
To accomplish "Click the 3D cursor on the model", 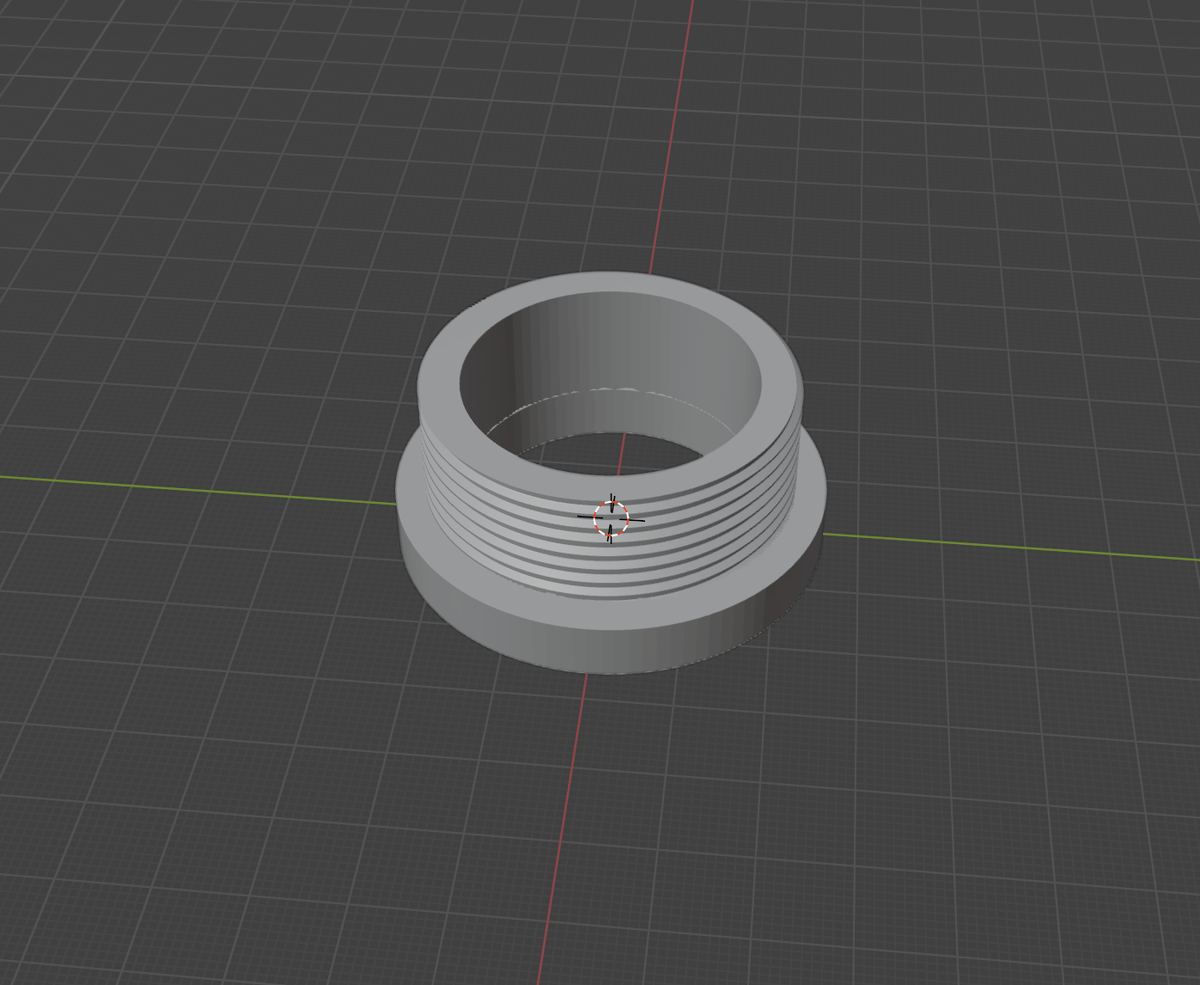I will click(611, 518).
